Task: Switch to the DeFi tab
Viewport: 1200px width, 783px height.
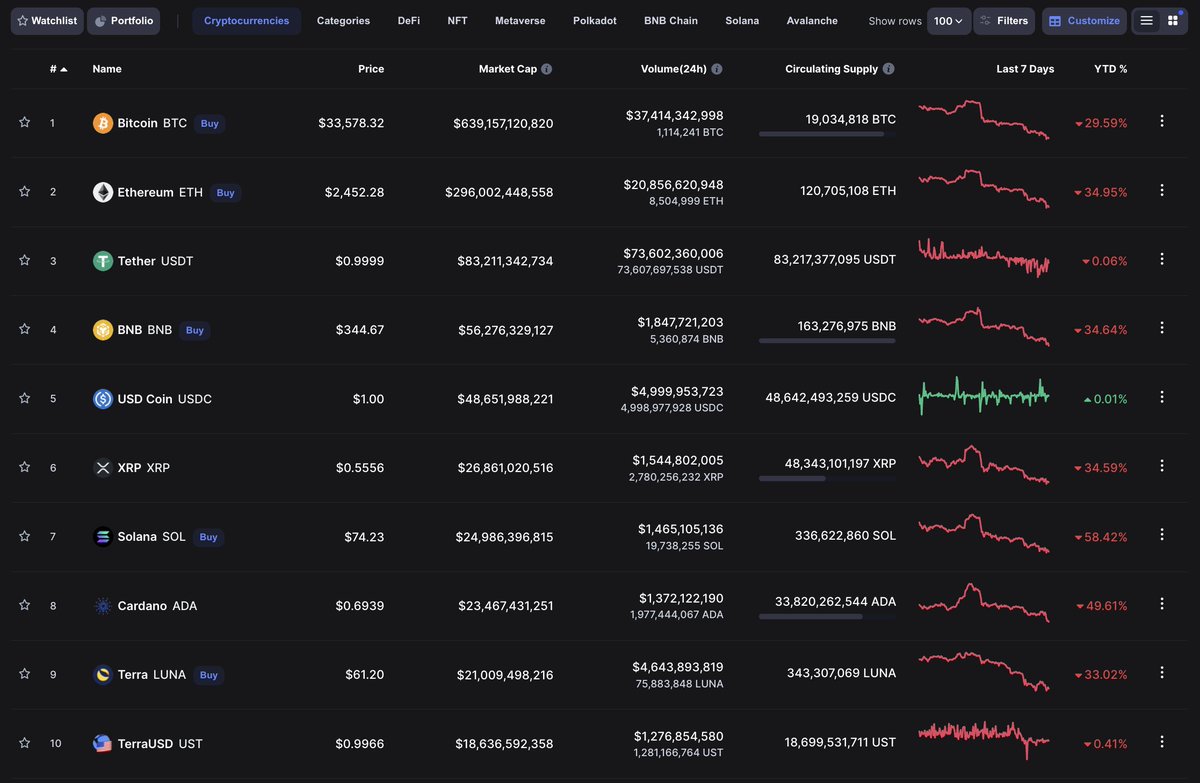Action: [409, 21]
